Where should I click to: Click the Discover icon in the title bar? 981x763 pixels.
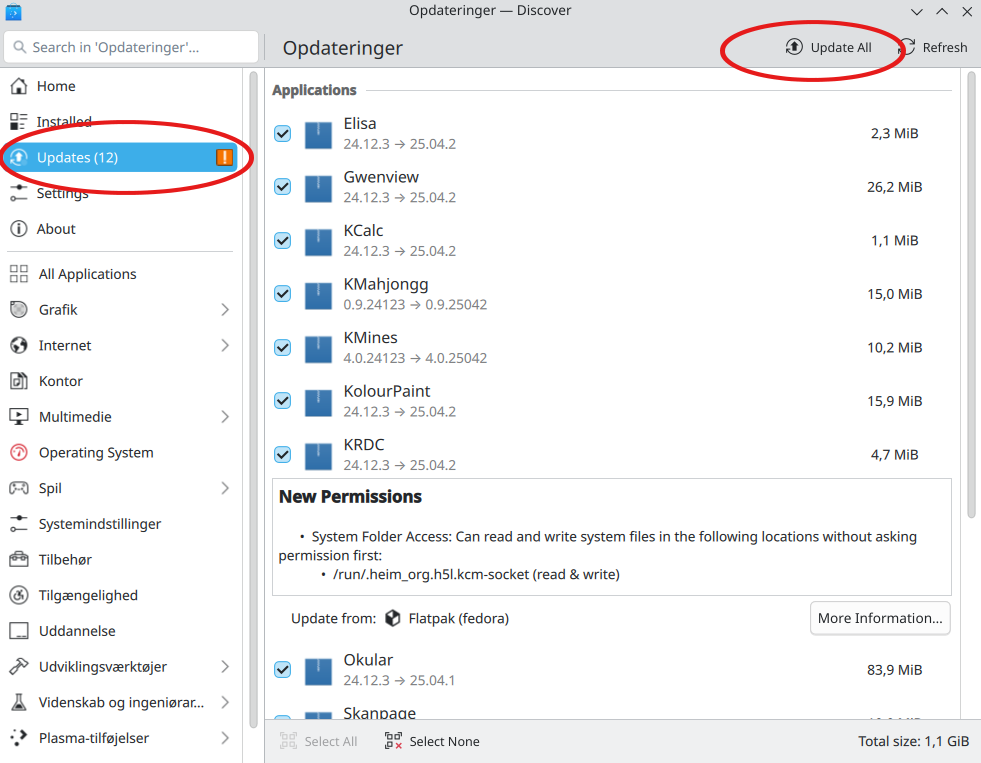[13, 11]
